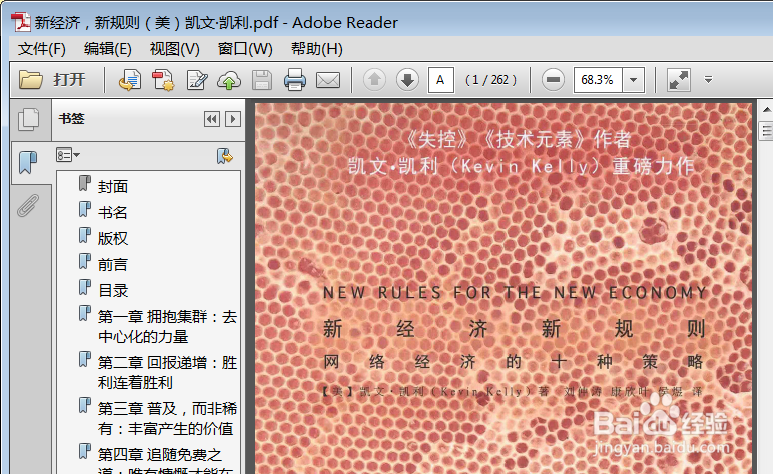773x474 pixels.
Task: Select the 前言 bookmark
Action: [113, 265]
